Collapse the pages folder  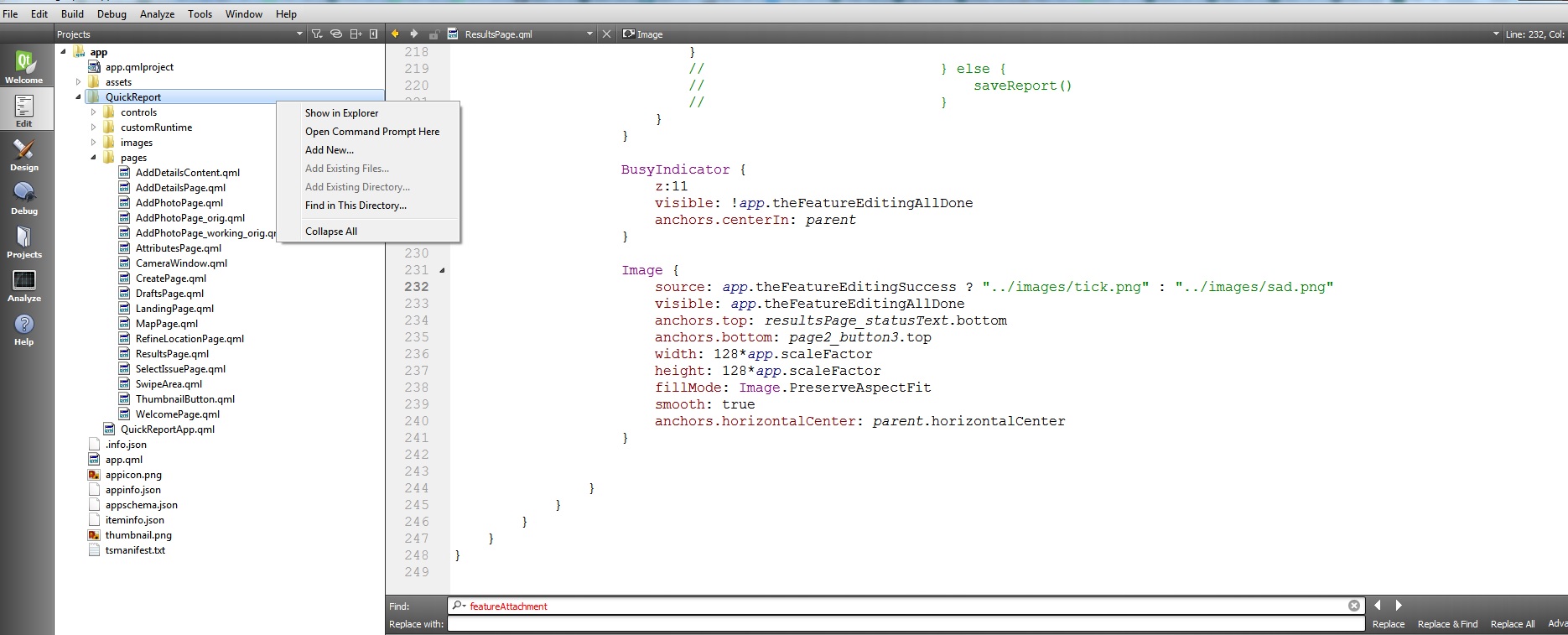pos(93,157)
